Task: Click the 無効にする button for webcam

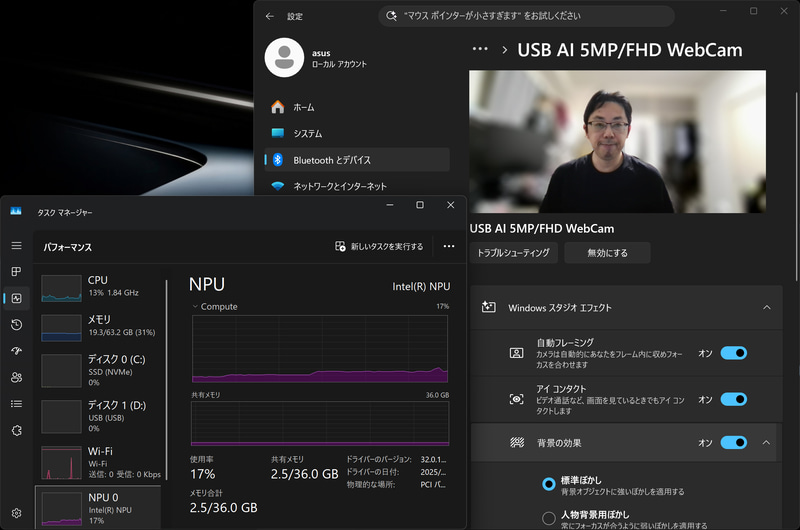Action: coord(607,253)
